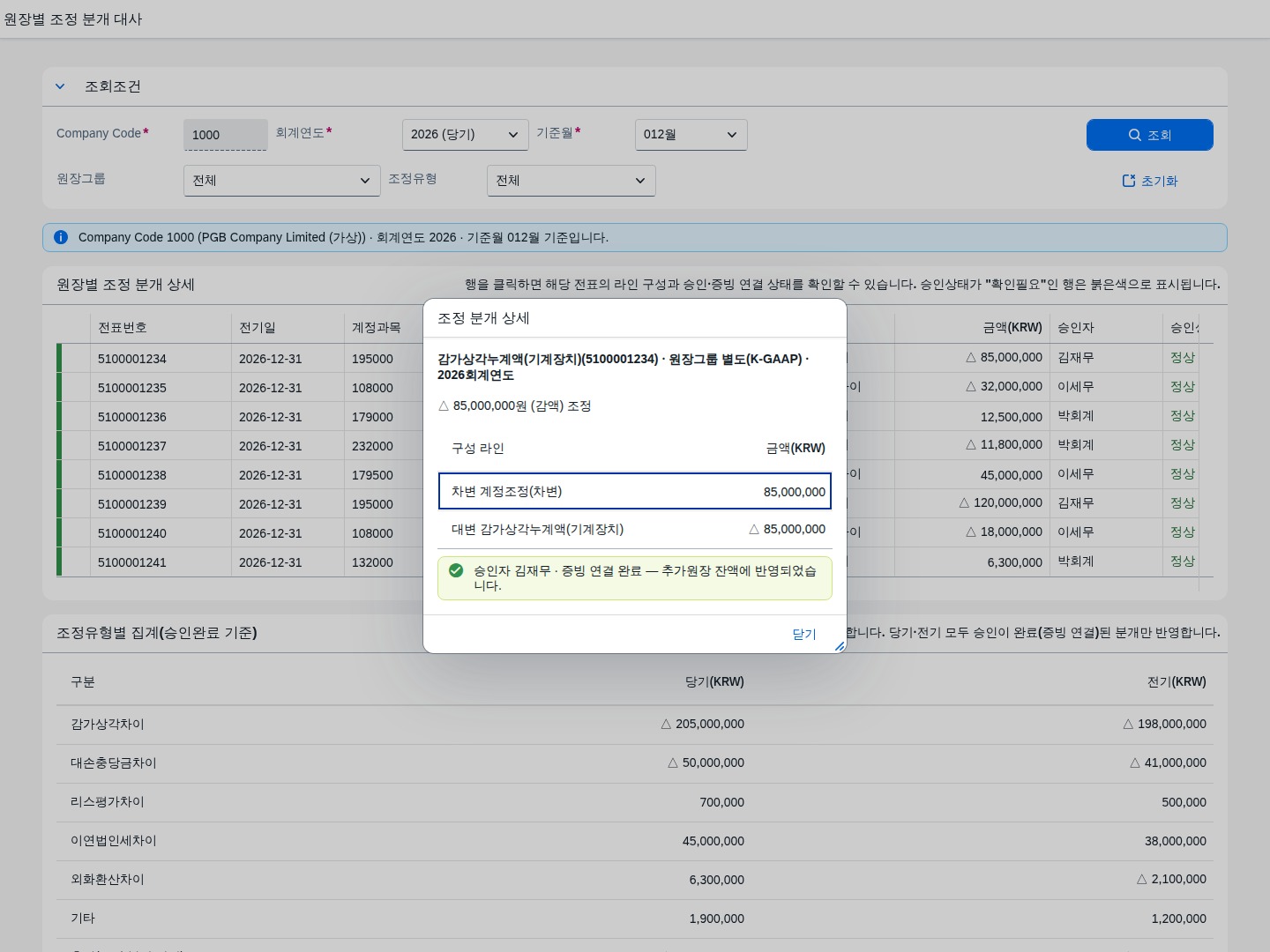Select the 대변 감가상각누계액(기계장치) line row
The width and height of the screenshot is (1270, 952).
tap(635, 530)
